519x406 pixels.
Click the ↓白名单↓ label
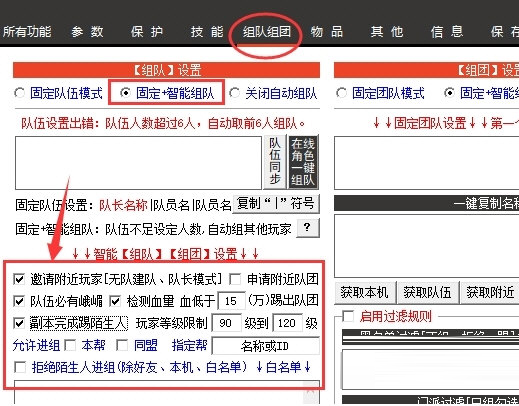point(283,367)
